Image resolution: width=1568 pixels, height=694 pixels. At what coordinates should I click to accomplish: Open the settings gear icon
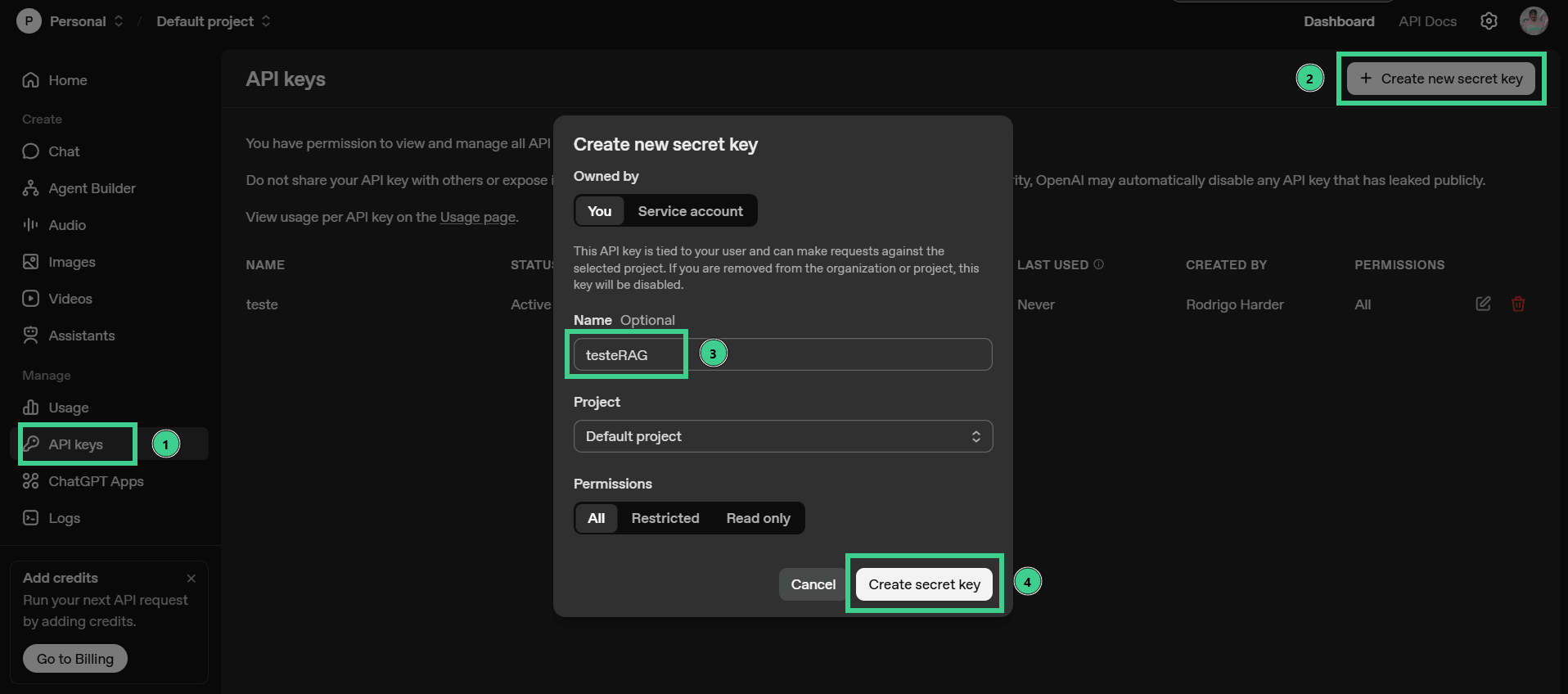point(1489,21)
